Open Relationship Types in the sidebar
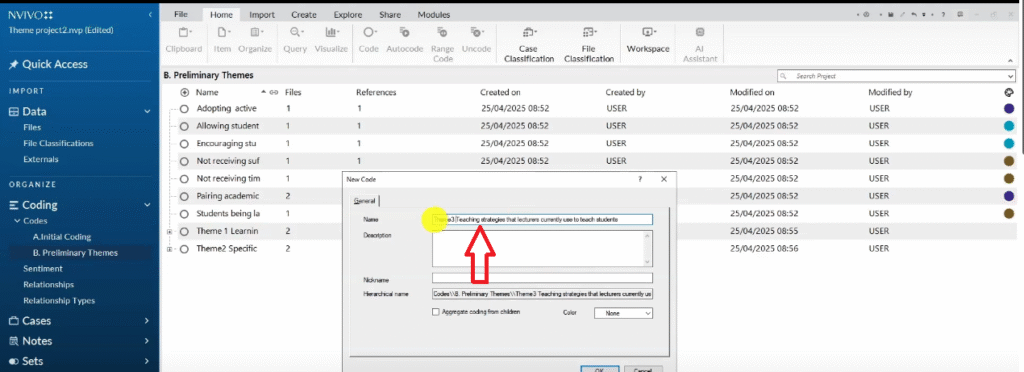Screen dimensions: 1024x372 [x=59, y=301]
